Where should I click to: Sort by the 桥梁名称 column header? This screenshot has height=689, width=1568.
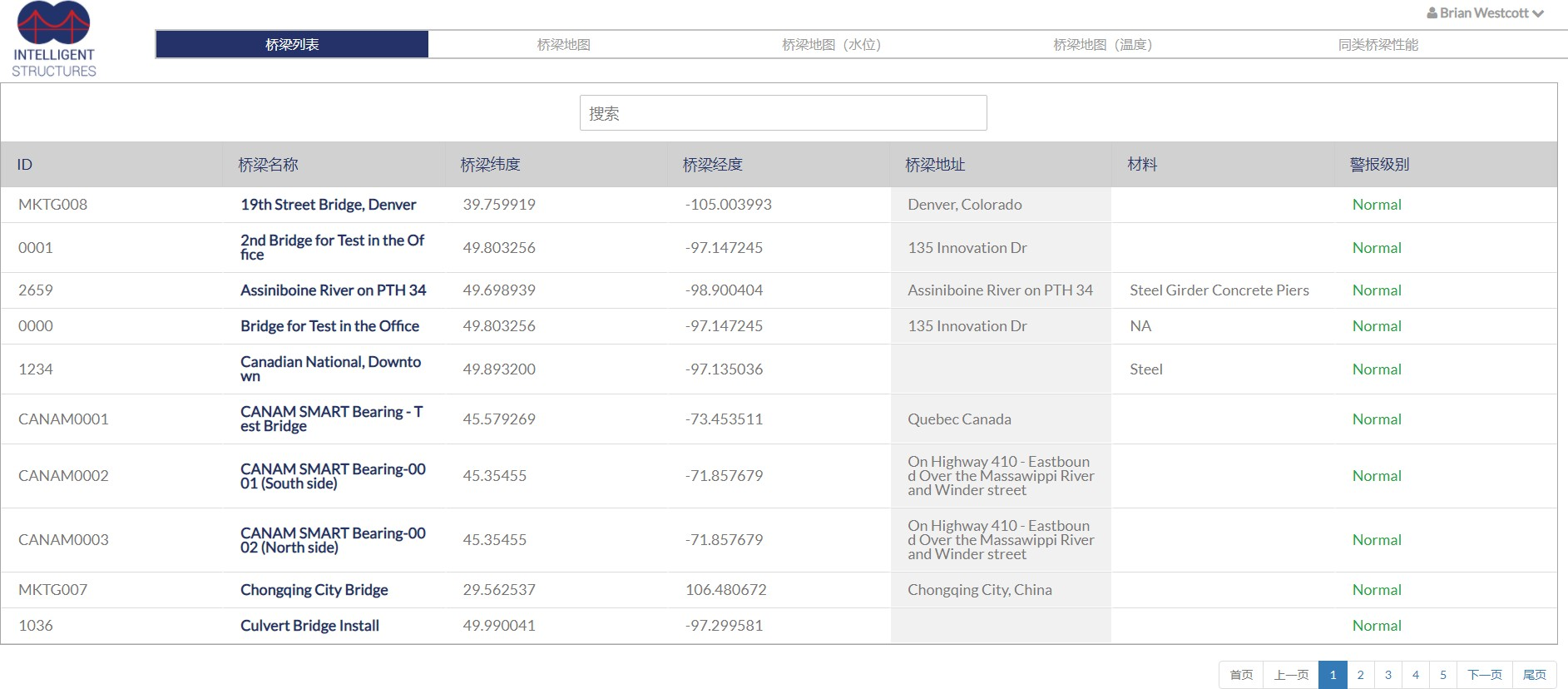pyautogui.click(x=268, y=165)
